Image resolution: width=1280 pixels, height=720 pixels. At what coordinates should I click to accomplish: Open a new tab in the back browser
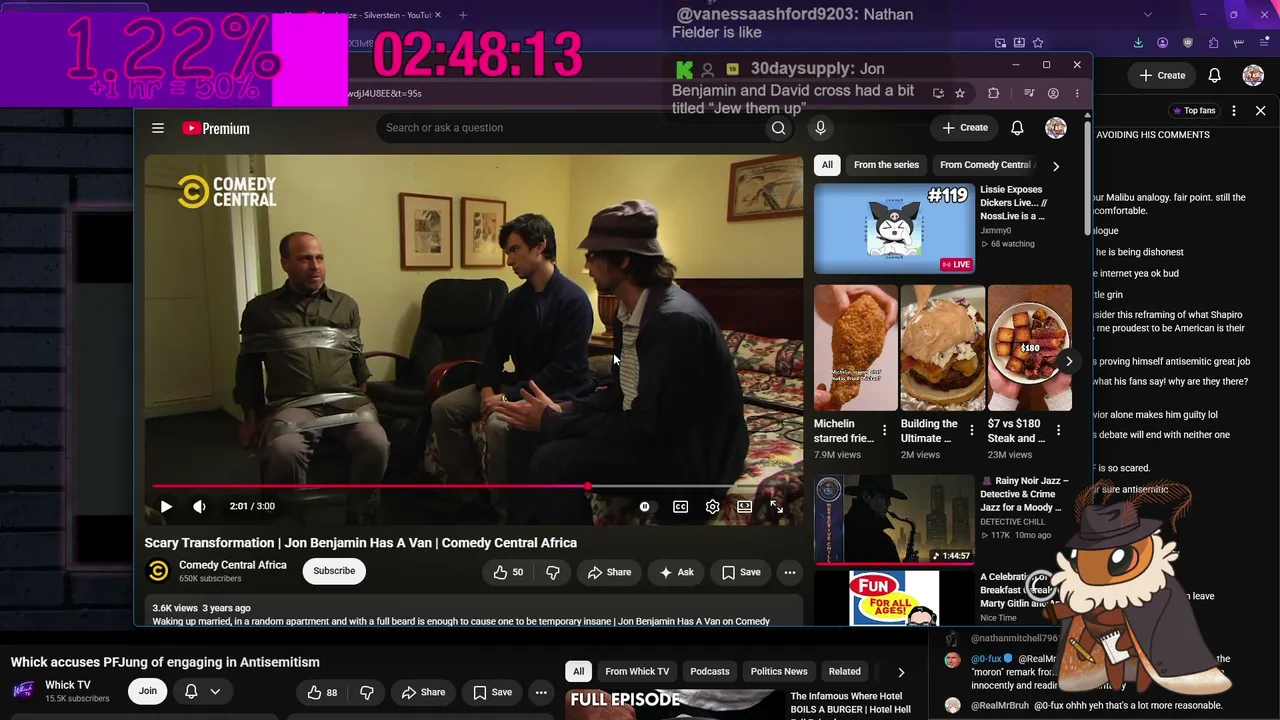point(464,15)
